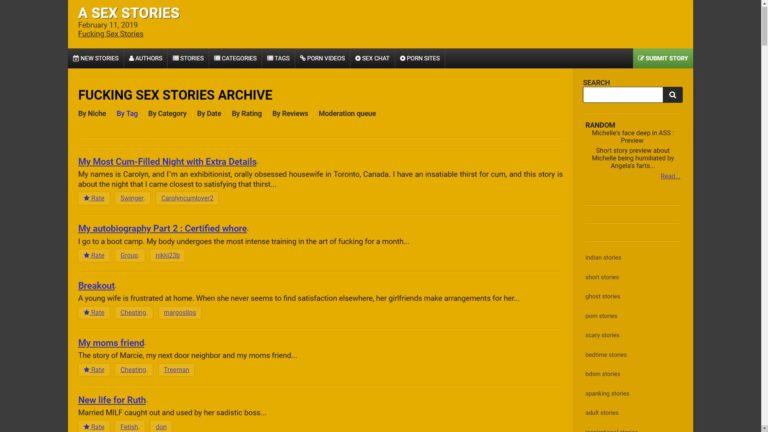Sort the archive By Date
Screen dimensions: 768x432
(209, 114)
